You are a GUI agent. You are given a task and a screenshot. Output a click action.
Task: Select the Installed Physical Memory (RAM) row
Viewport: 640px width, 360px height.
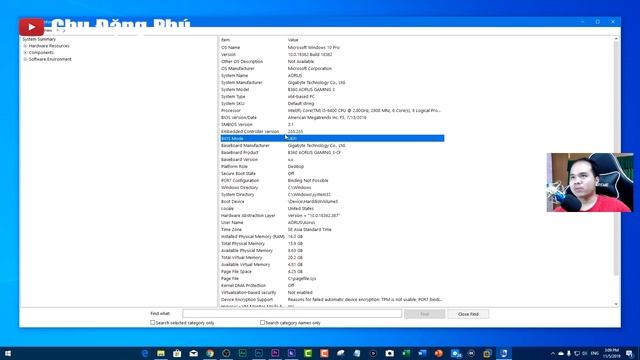click(332, 237)
